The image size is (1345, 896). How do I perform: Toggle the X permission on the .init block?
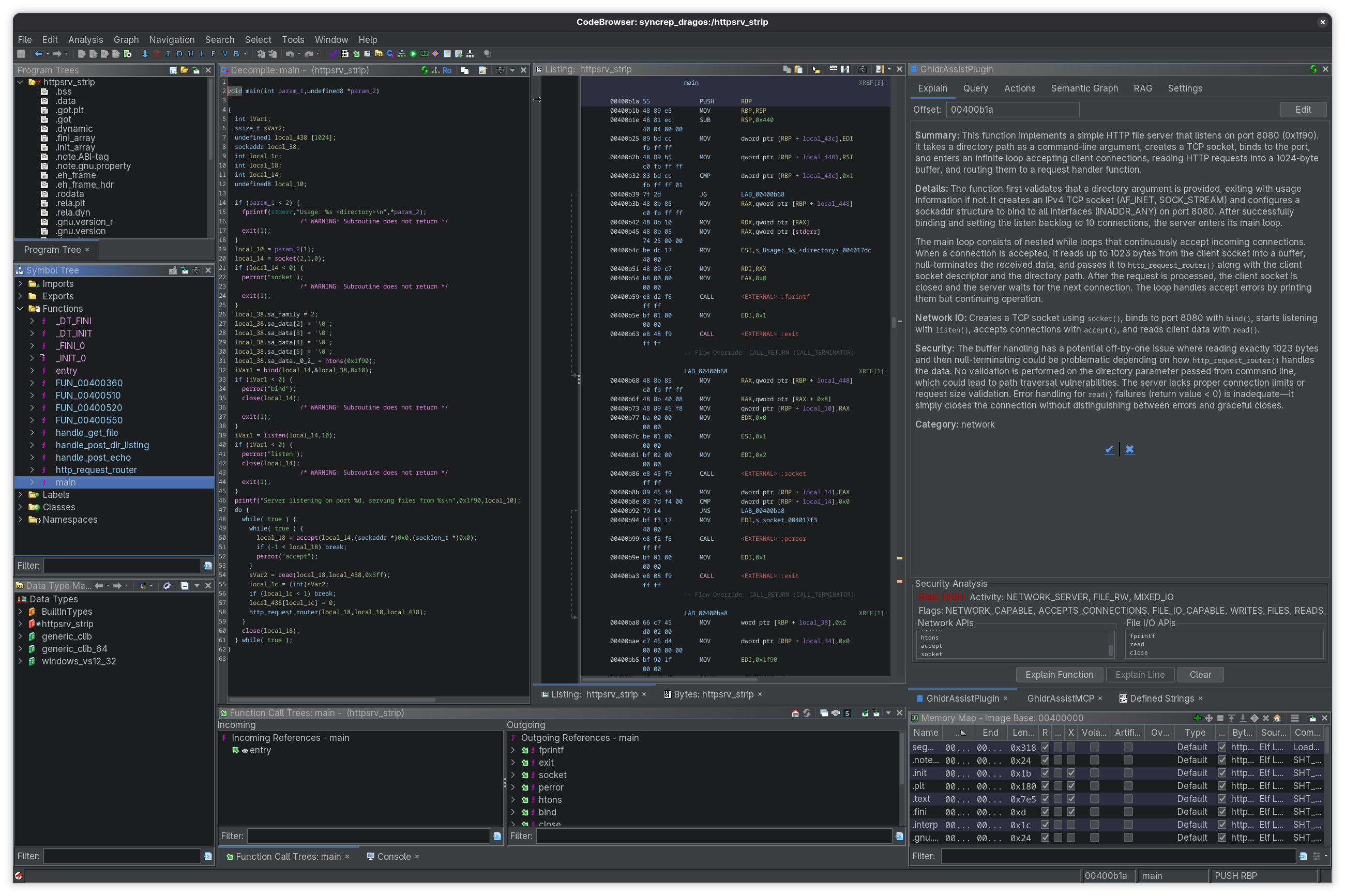point(1071,773)
